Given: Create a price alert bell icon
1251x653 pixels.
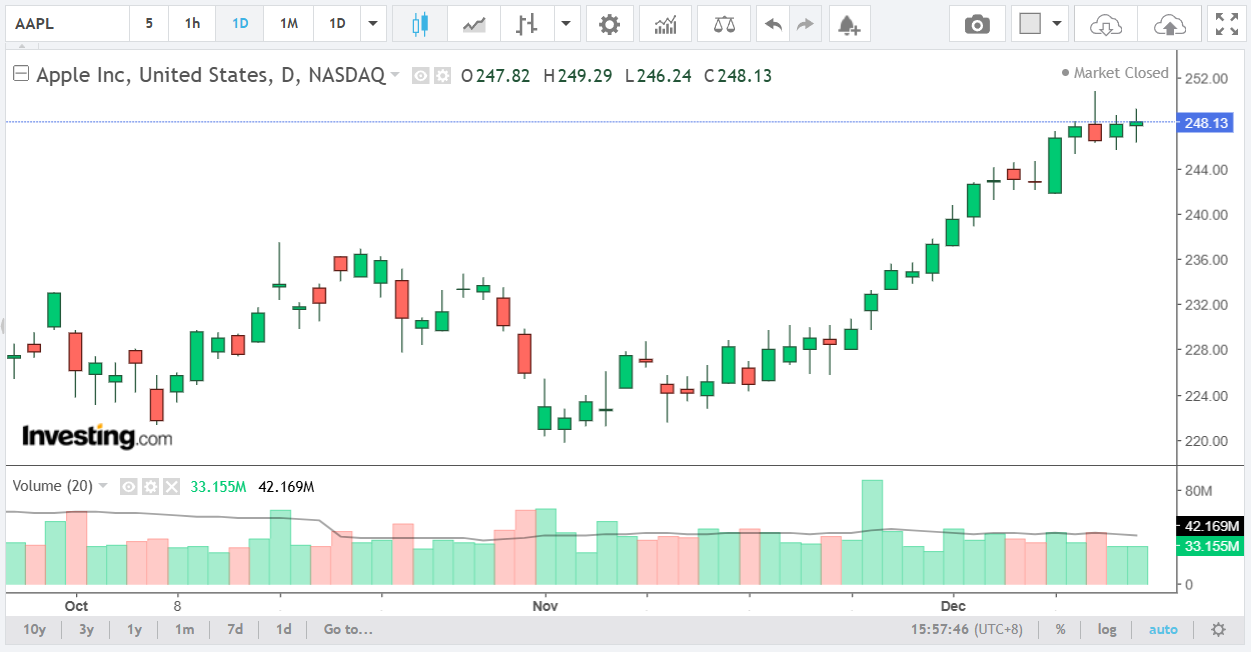Looking at the screenshot, I should 849,24.
